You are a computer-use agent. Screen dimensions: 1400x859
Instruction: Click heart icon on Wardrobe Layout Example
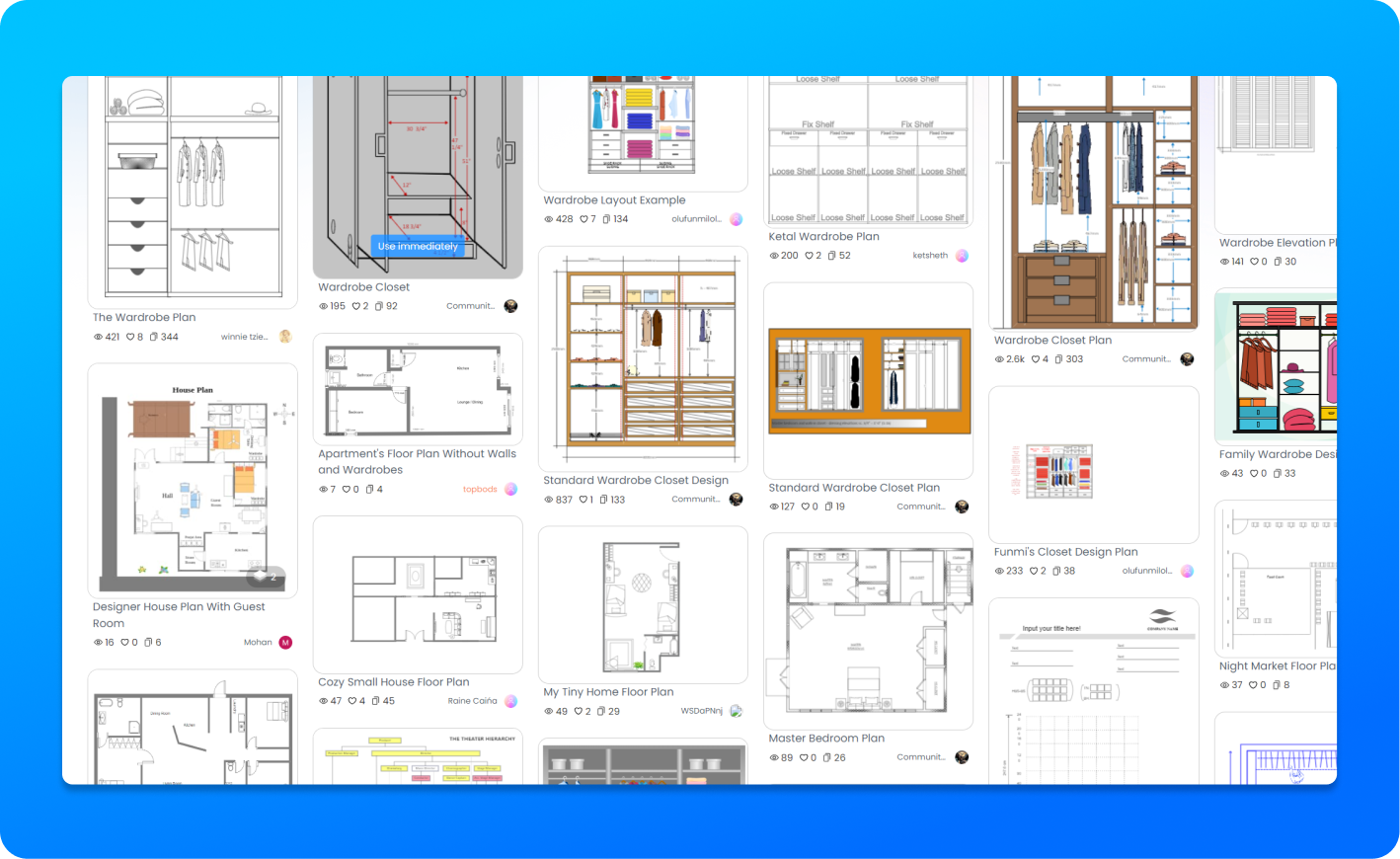coord(583,219)
